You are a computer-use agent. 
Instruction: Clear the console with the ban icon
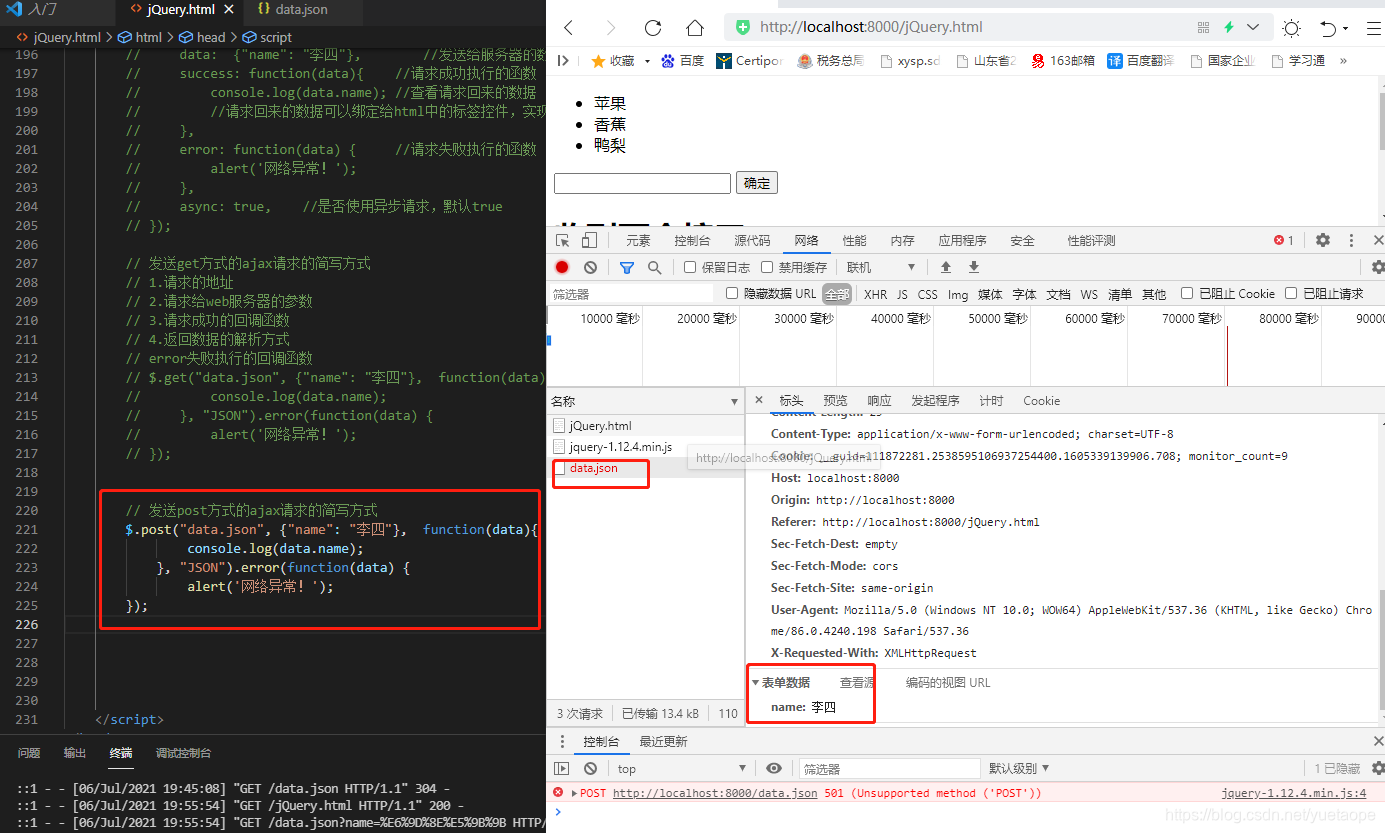590,768
